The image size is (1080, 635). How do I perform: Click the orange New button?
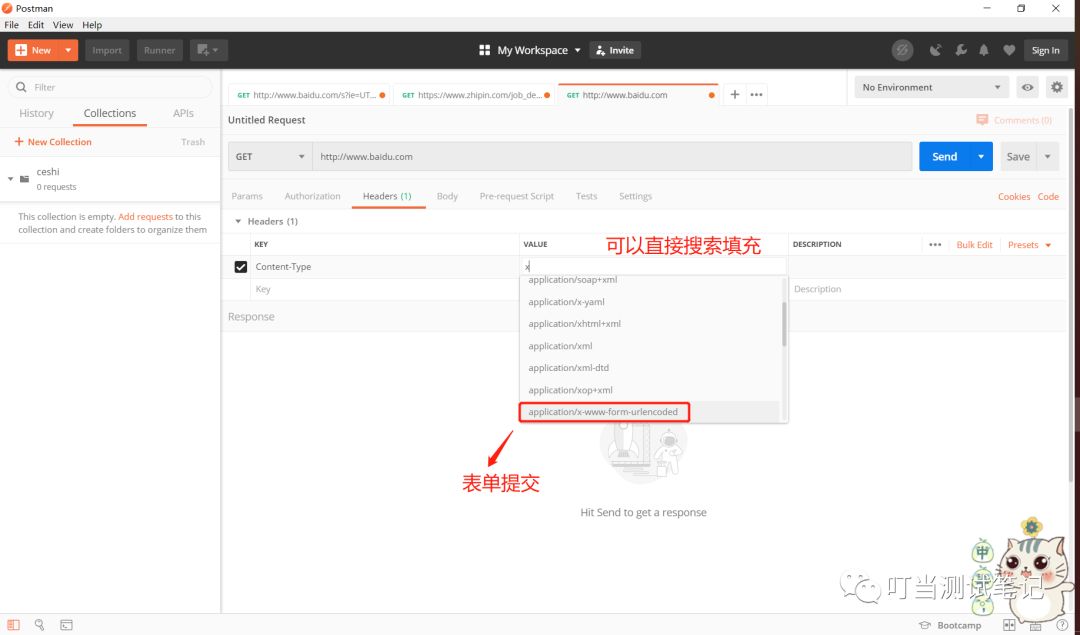[34, 50]
